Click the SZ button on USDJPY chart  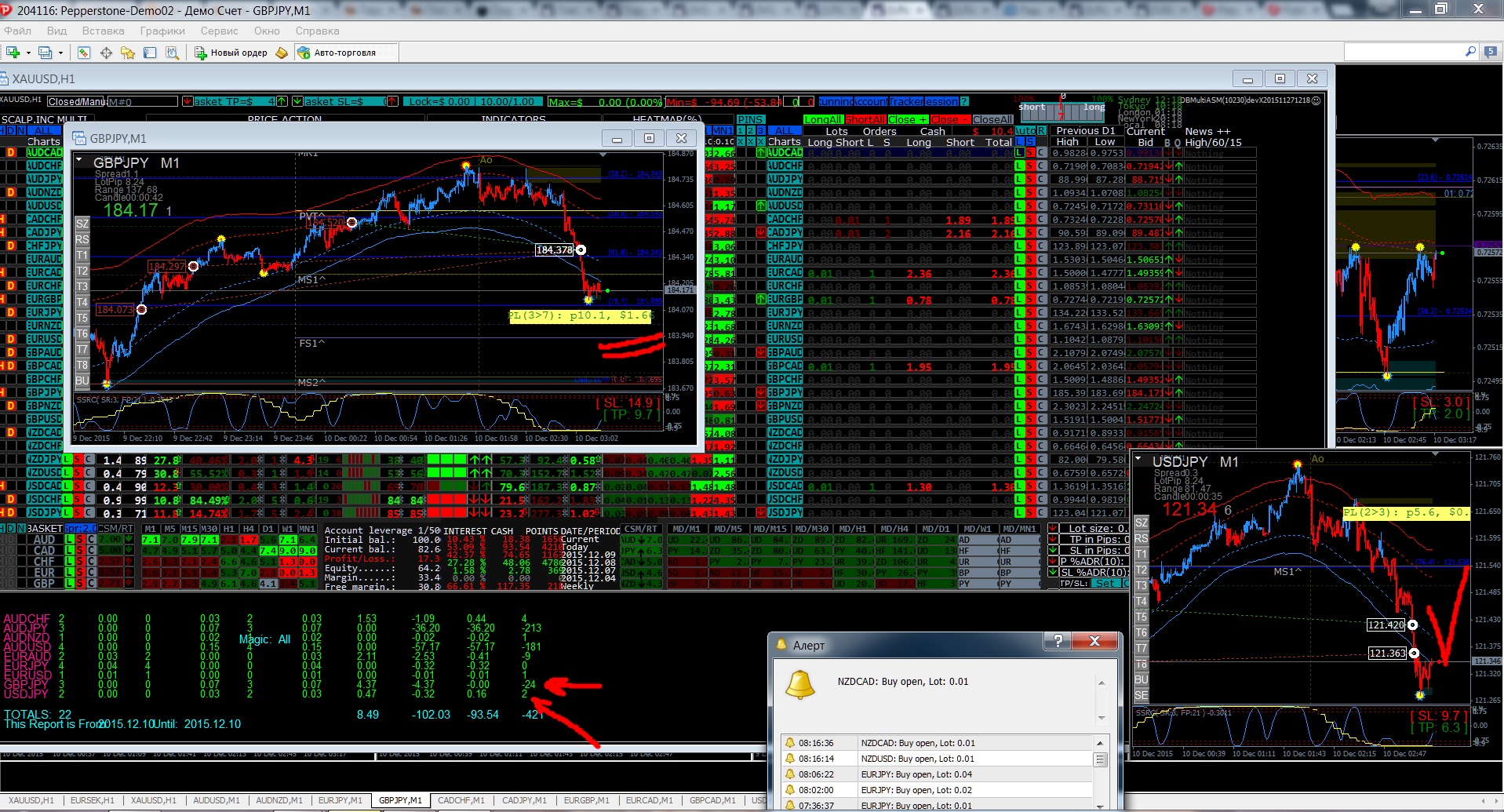tap(1141, 523)
